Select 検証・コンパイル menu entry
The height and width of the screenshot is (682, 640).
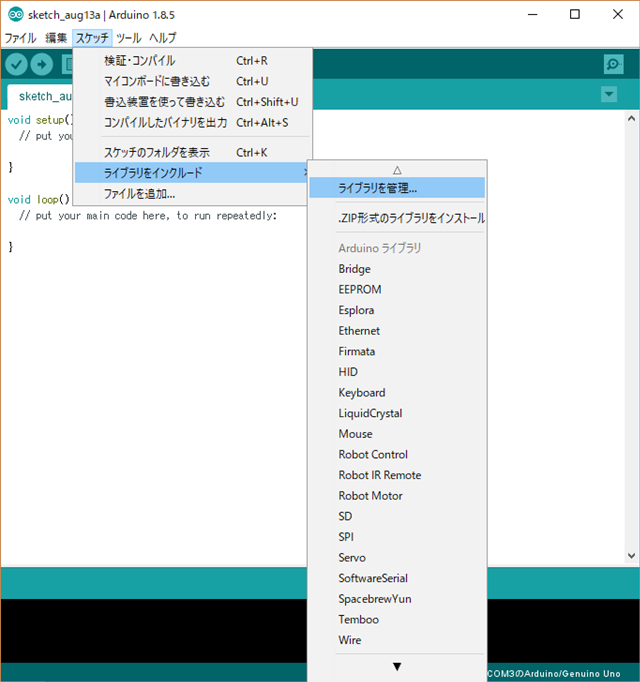tap(193, 60)
